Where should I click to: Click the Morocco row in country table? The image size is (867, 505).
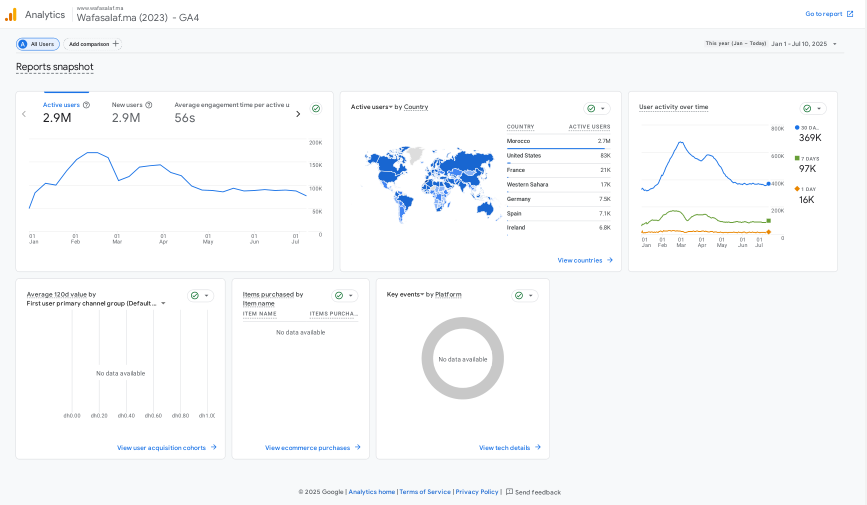click(558, 141)
